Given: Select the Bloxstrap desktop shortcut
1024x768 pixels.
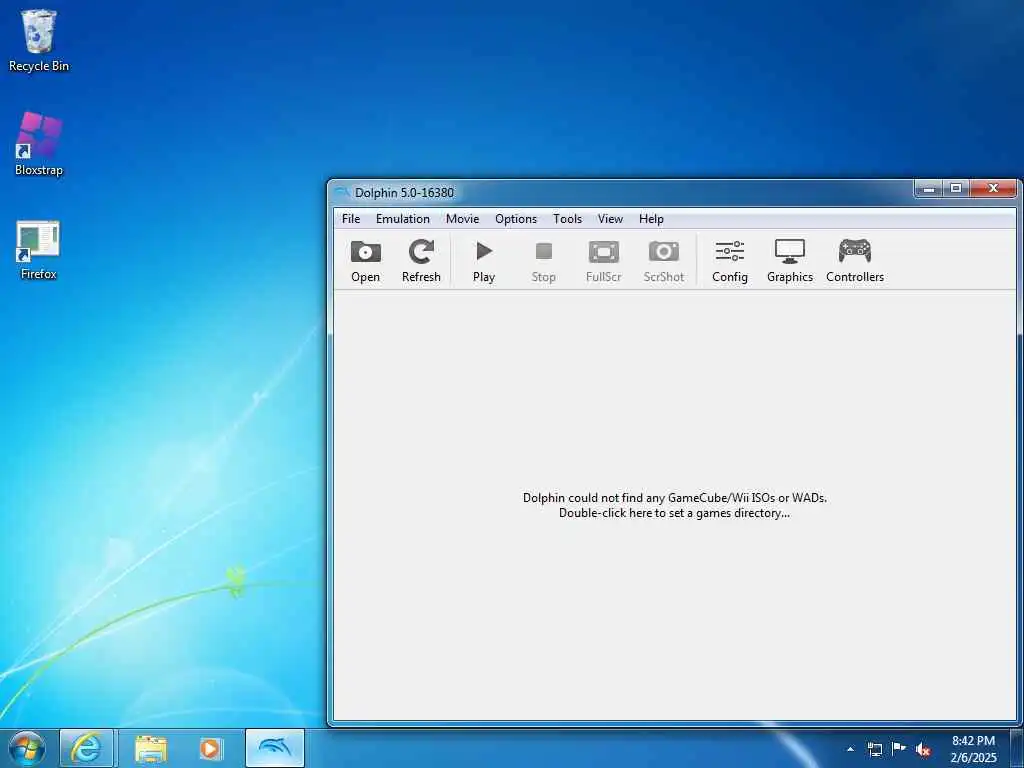Looking at the screenshot, I should coord(39,144).
